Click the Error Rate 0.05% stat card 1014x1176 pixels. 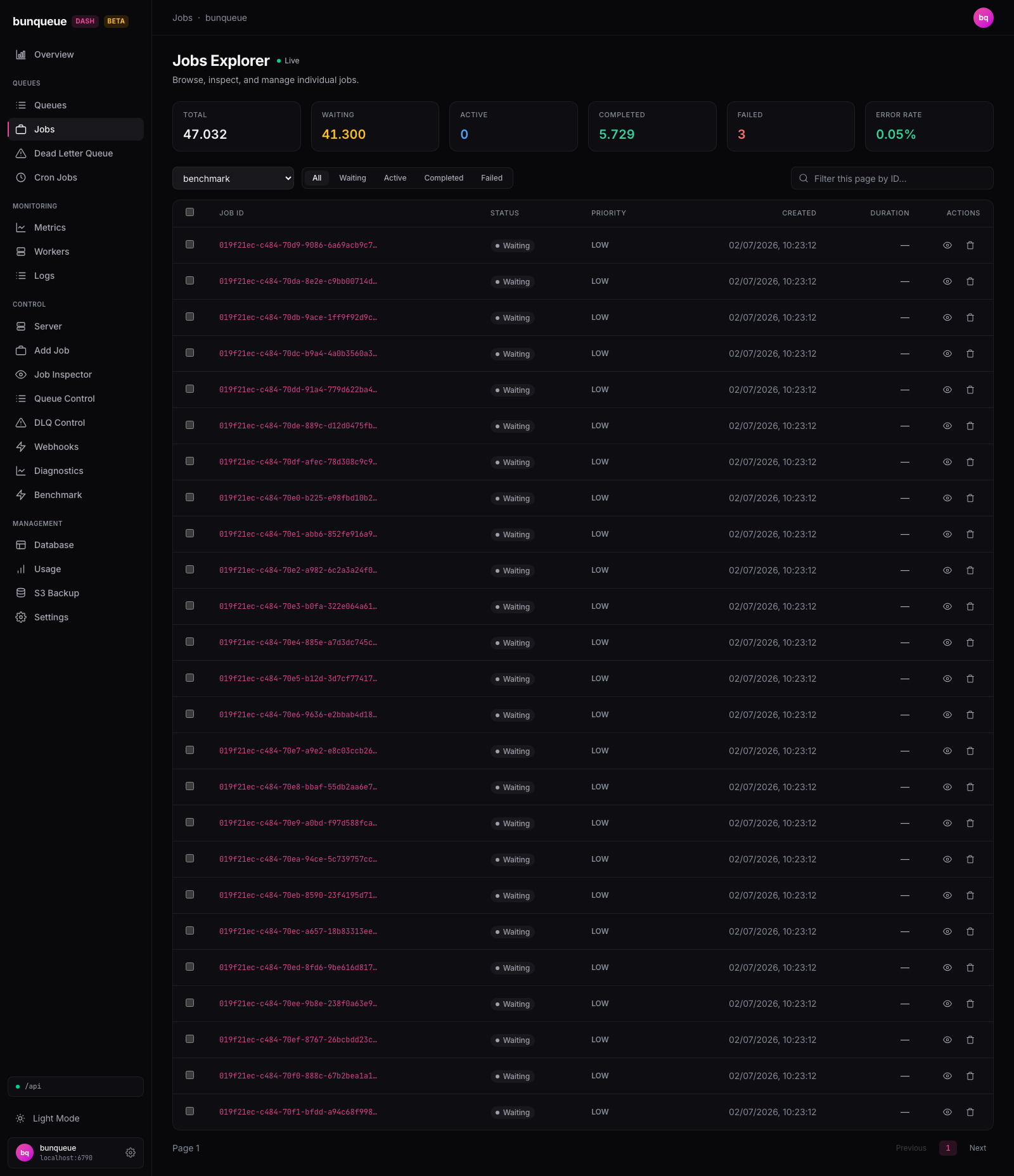coord(929,126)
